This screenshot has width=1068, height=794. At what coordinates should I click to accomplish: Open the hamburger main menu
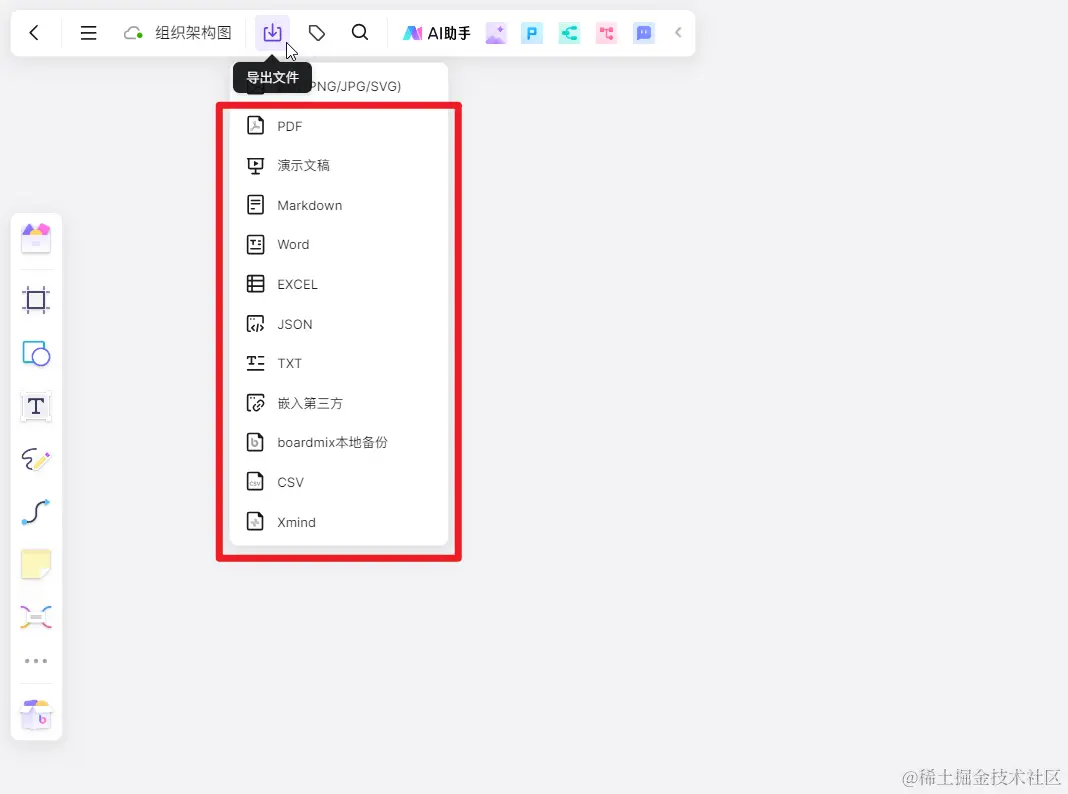[x=89, y=33]
